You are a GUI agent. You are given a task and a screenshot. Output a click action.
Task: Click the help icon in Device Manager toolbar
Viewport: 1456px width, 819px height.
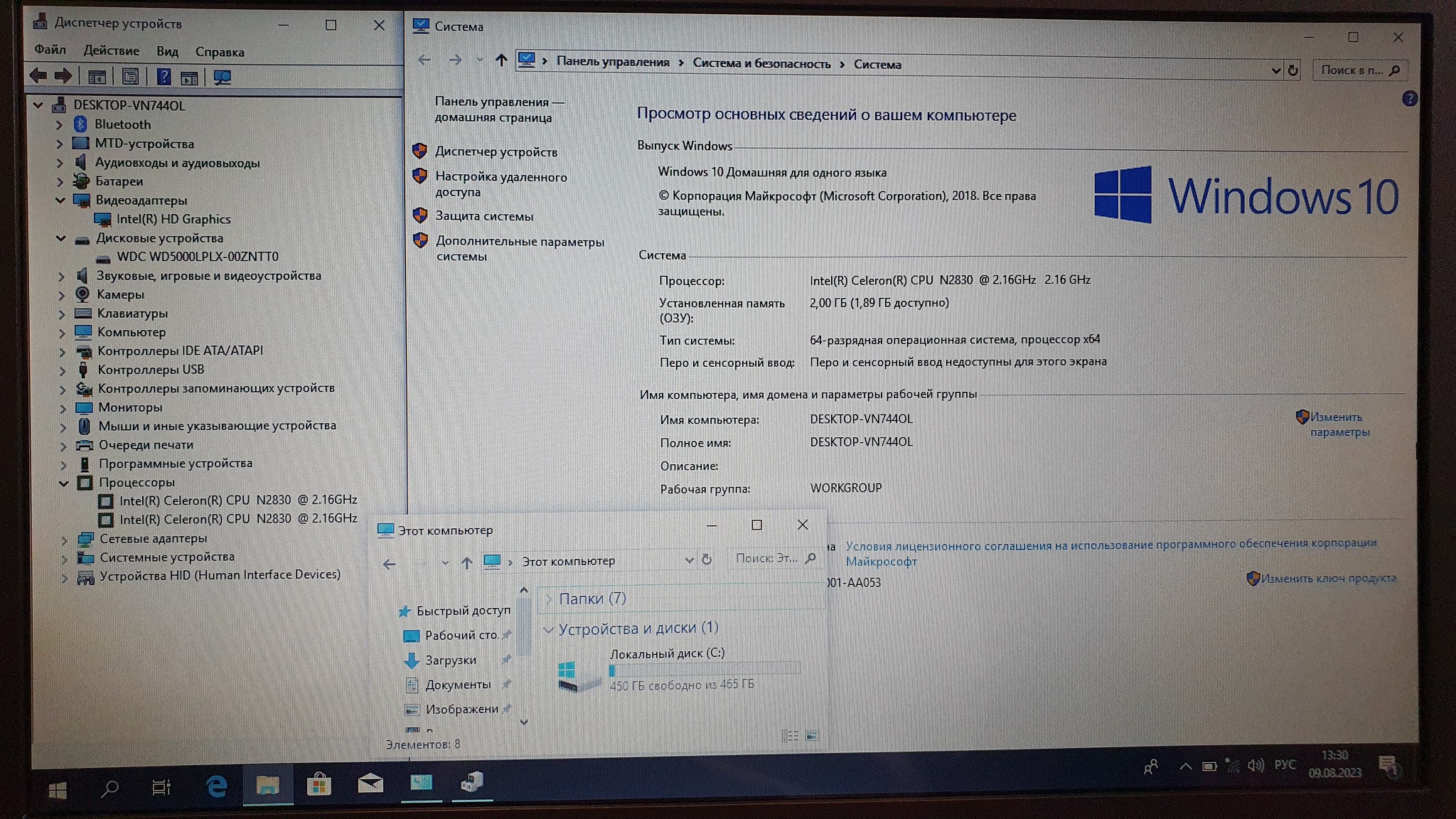click(164, 77)
